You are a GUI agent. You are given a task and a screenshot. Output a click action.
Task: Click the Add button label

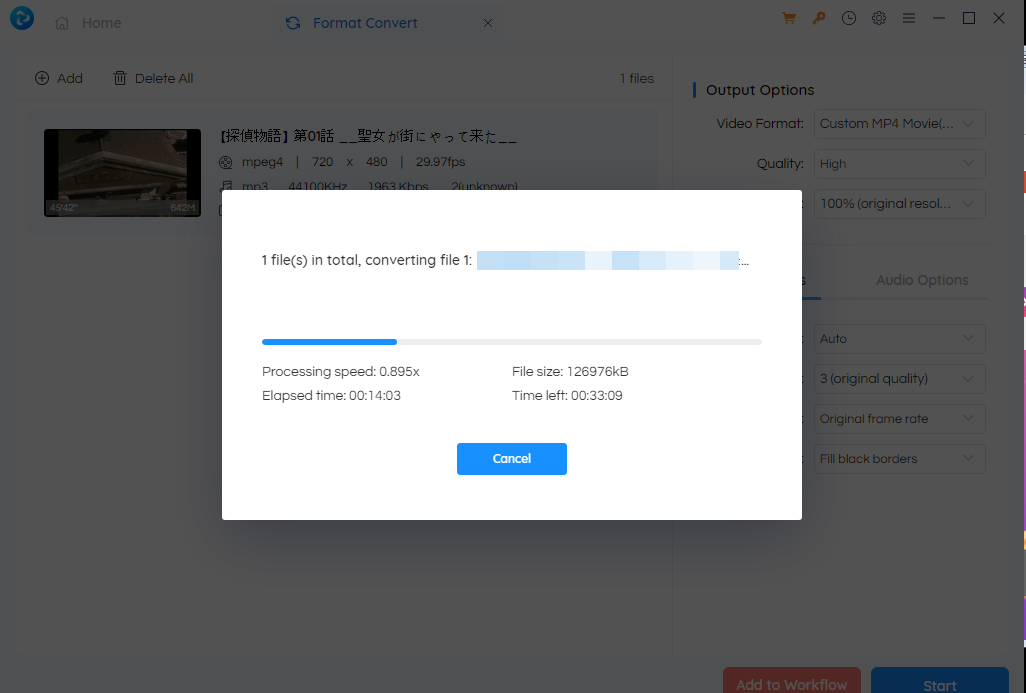click(70, 79)
